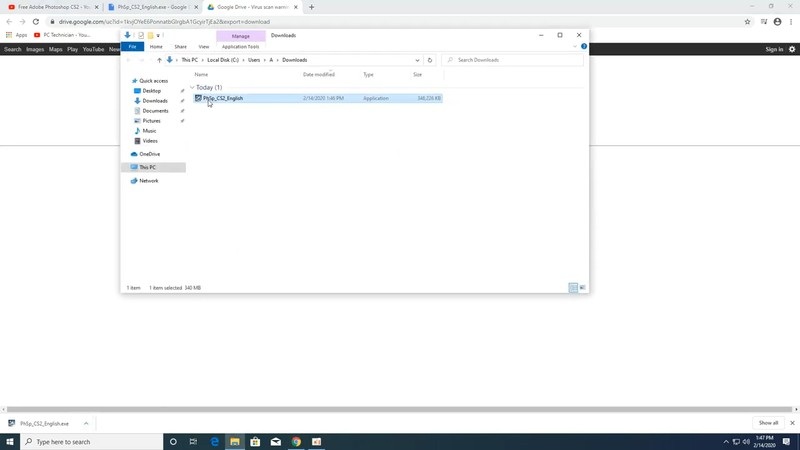This screenshot has height=450, width=800.
Task: Expand the address bar history dropdown
Action: 417,60
